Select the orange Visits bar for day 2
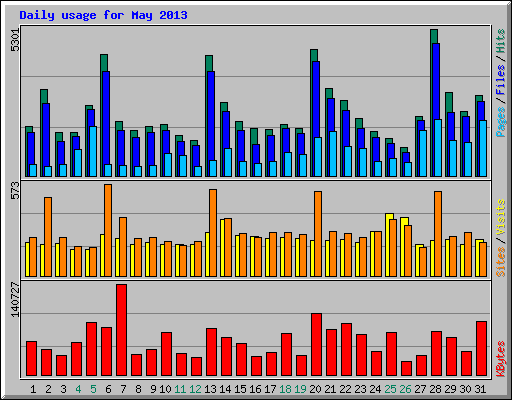The width and height of the screenshot is (512, 400). pos(48,237)
